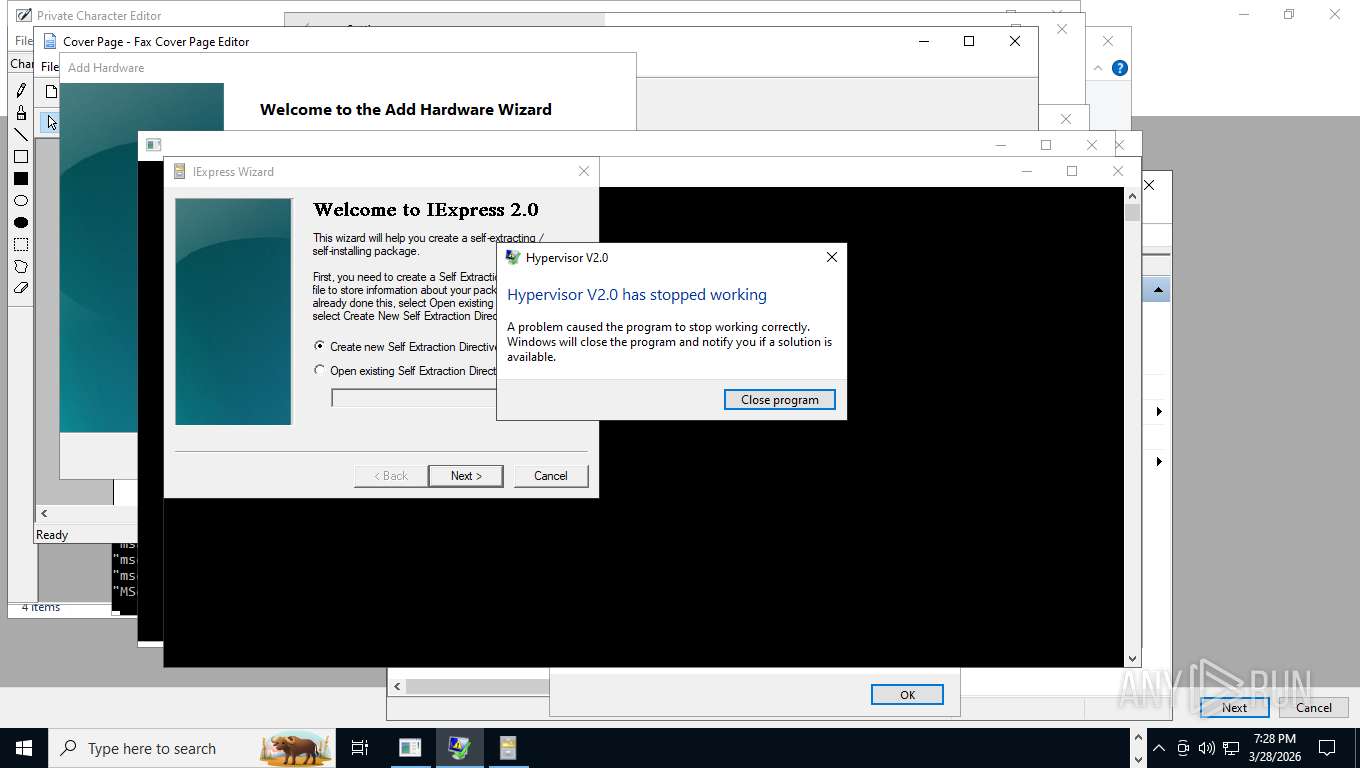1360x768 pixels.
Task: Select the Filled Rectangle tool in Character Editor
Action: pos(21,179)
